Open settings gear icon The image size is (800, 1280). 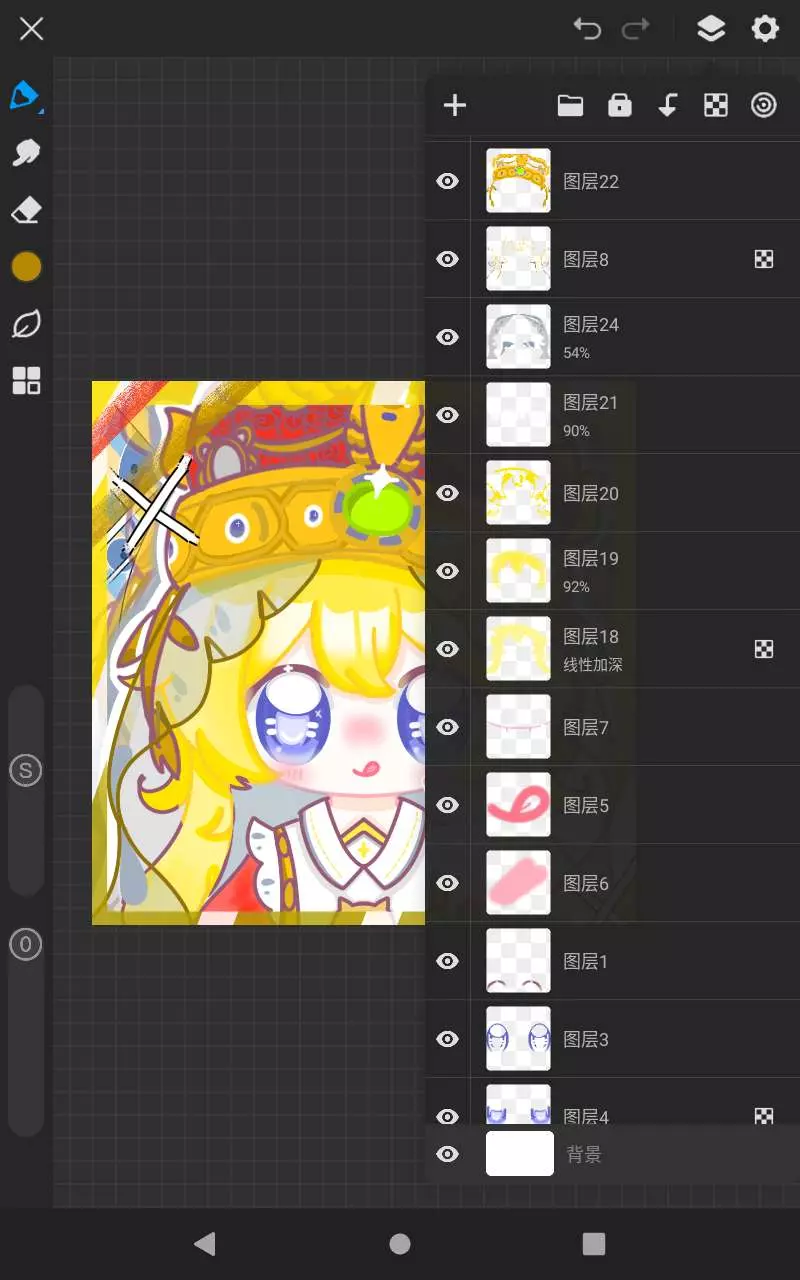pyautogui.click(x=765, y=29)
